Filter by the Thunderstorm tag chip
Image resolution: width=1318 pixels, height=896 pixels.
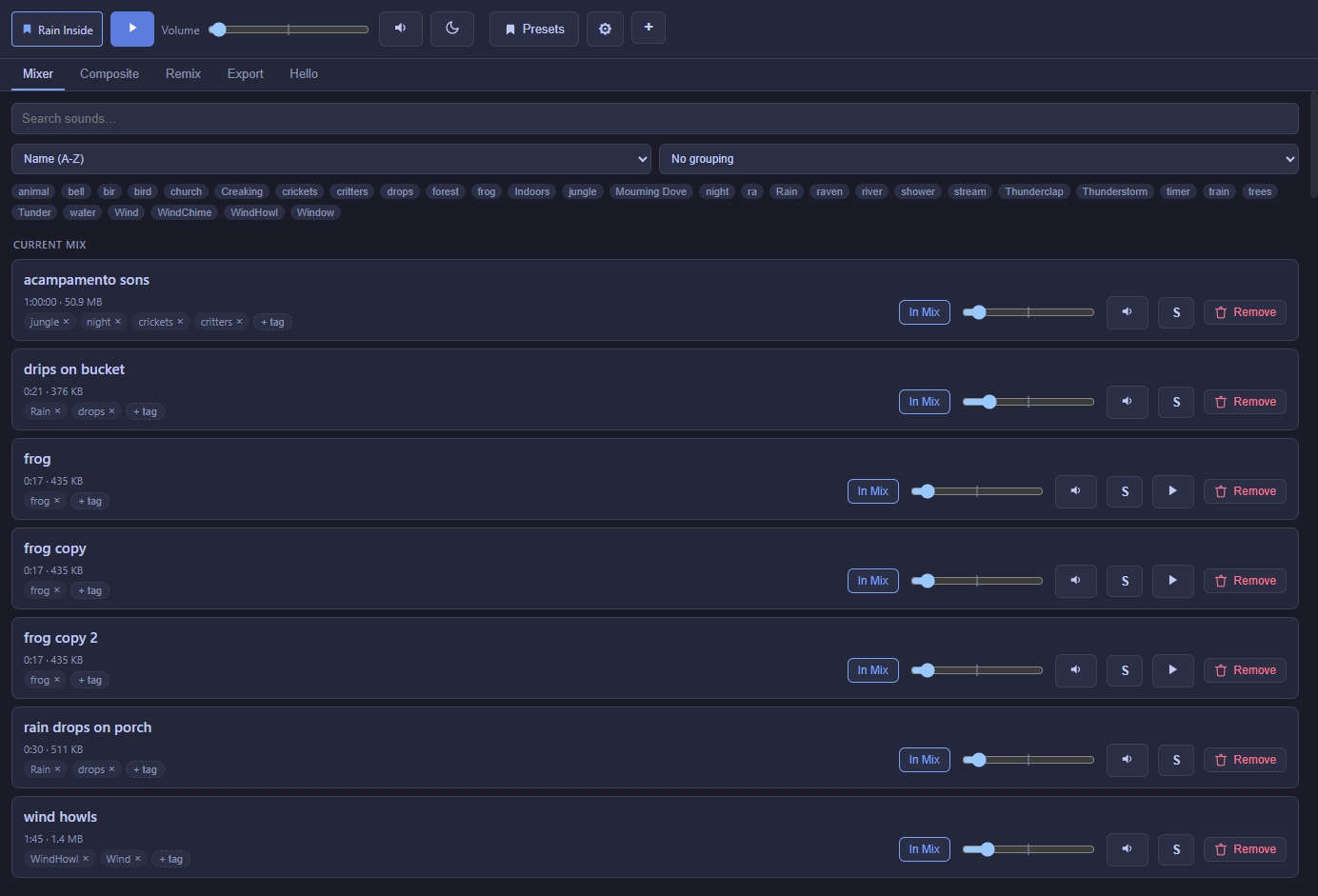[x=1115, y=191]
